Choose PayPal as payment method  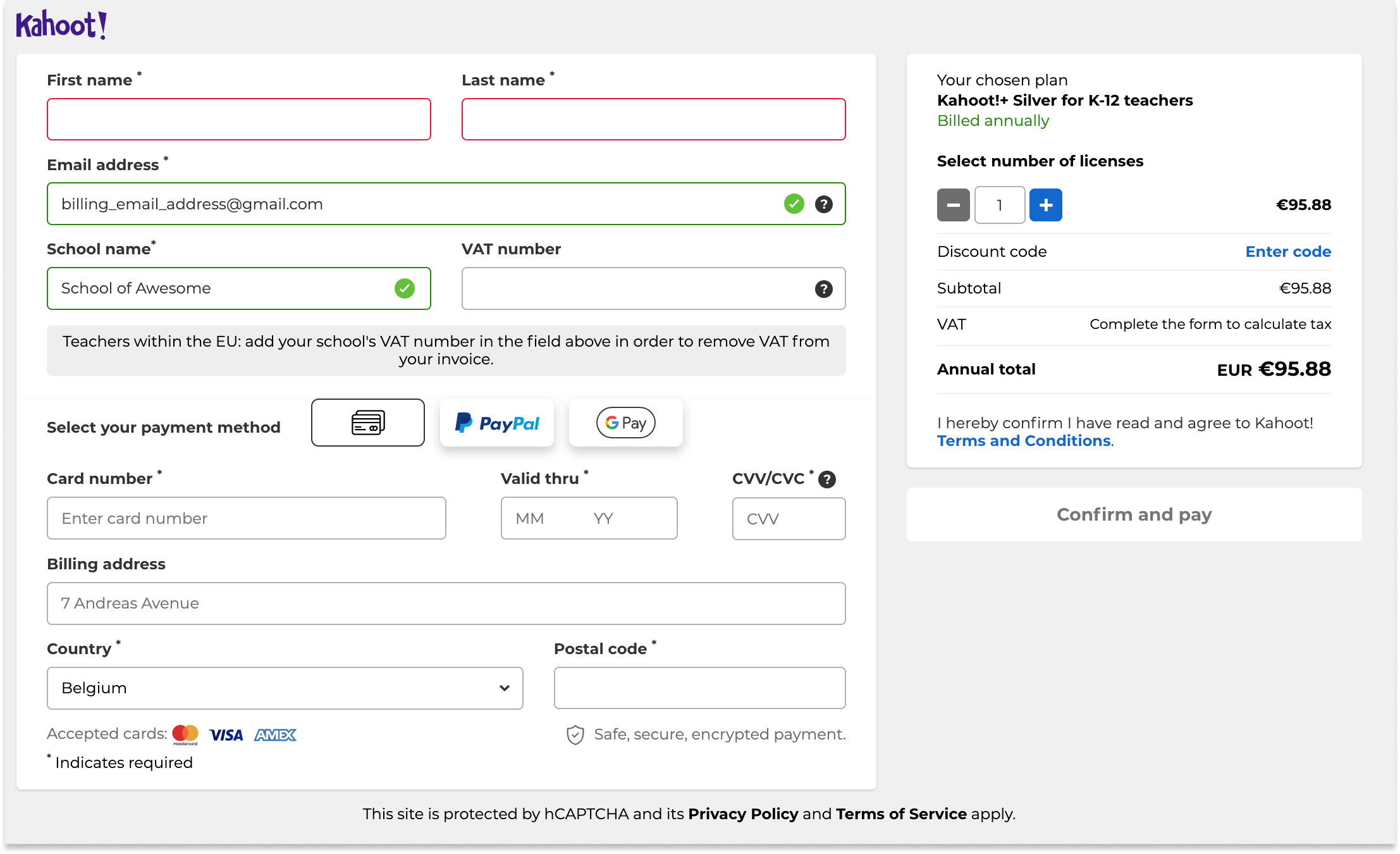click(497, 423)
